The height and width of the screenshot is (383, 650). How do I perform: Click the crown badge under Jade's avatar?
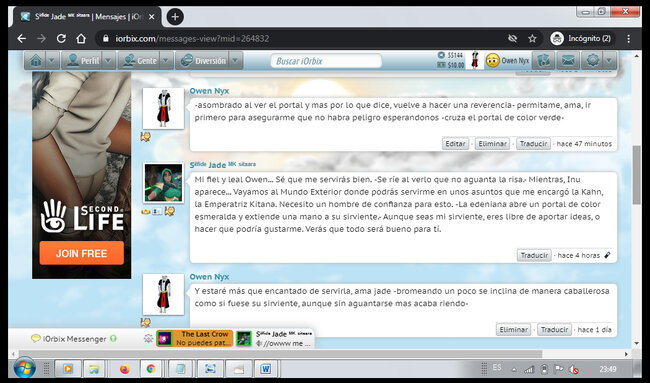146,212
